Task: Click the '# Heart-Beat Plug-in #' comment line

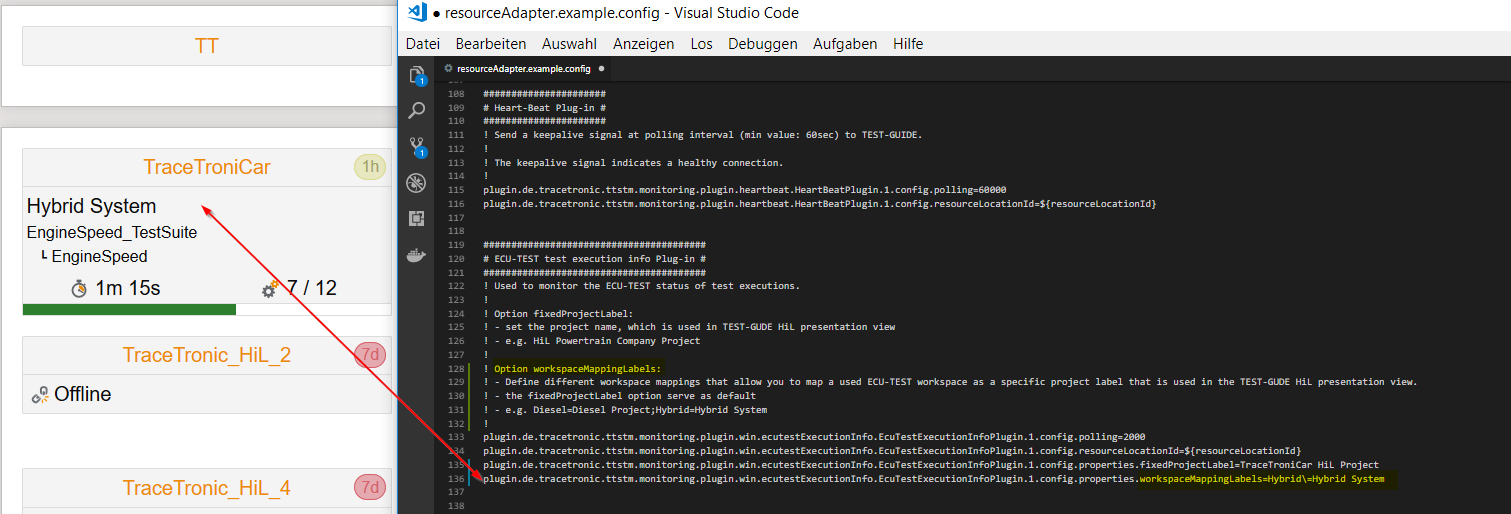Action: 545,107
